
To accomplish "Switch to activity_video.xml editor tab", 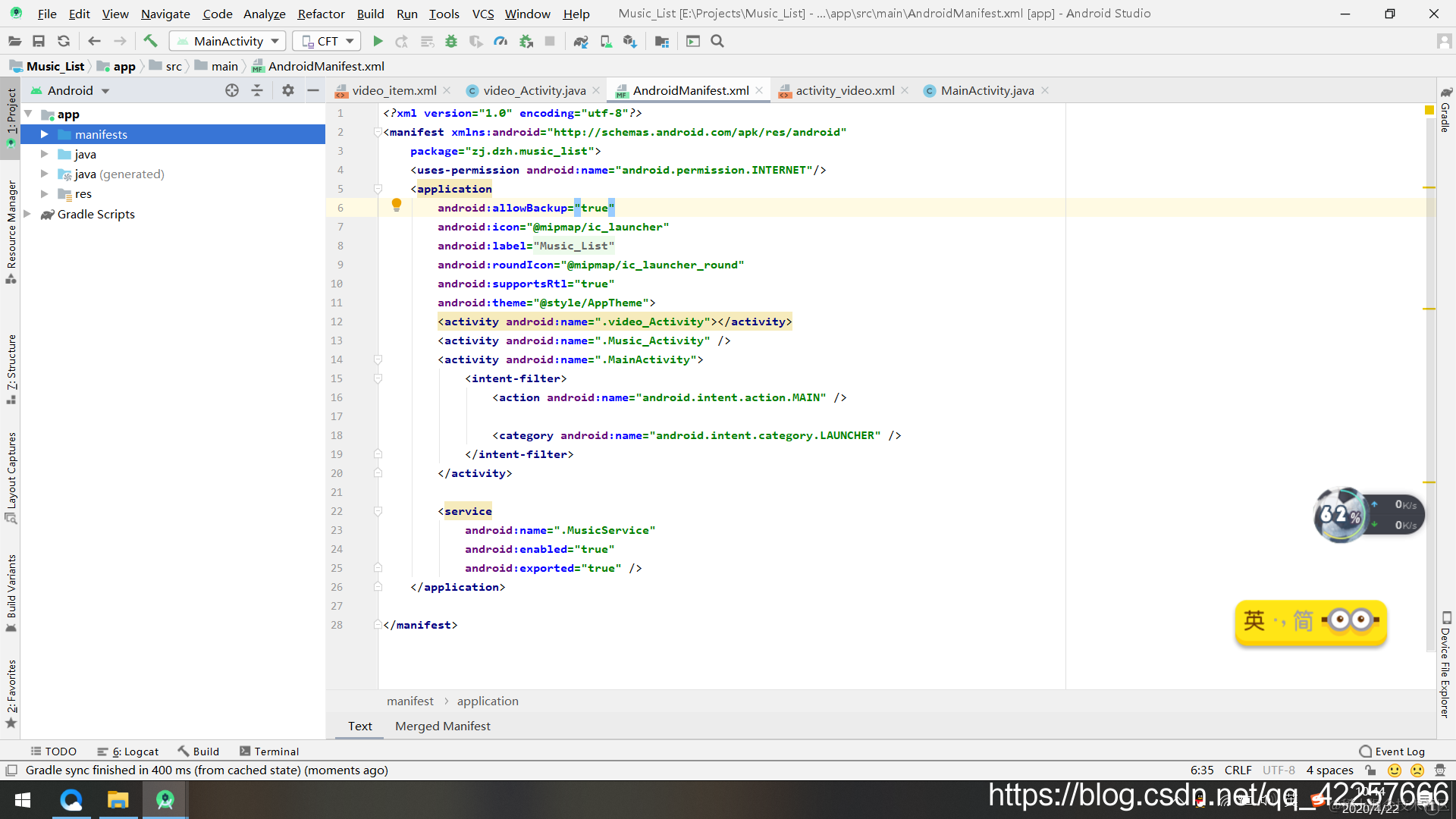I will (844, 90).
